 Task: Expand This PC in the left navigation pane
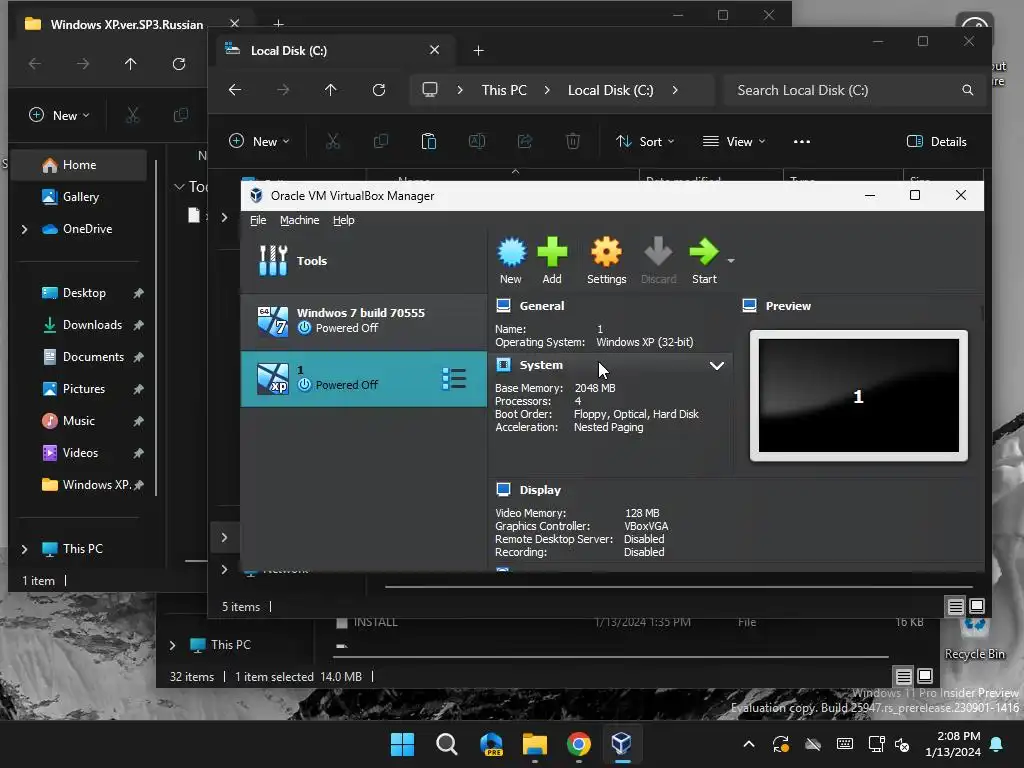point(24,549)
